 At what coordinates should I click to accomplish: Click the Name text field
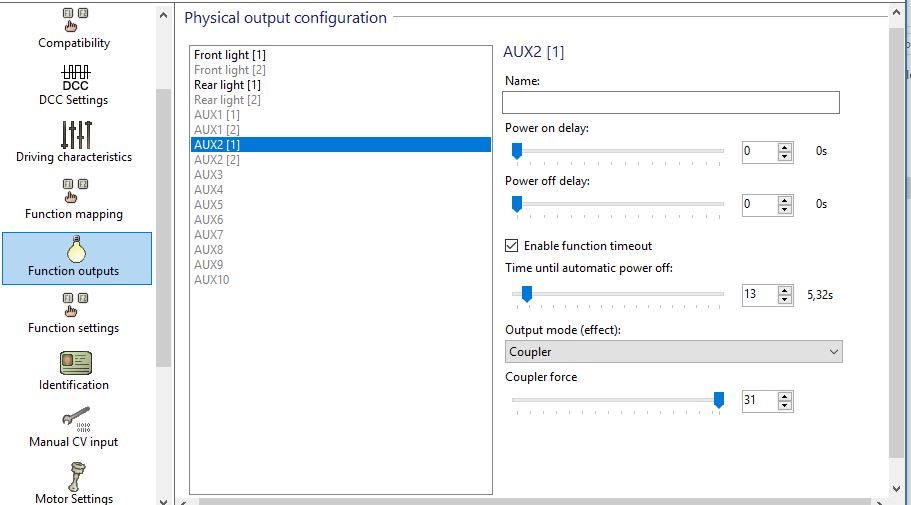[670, 102]
